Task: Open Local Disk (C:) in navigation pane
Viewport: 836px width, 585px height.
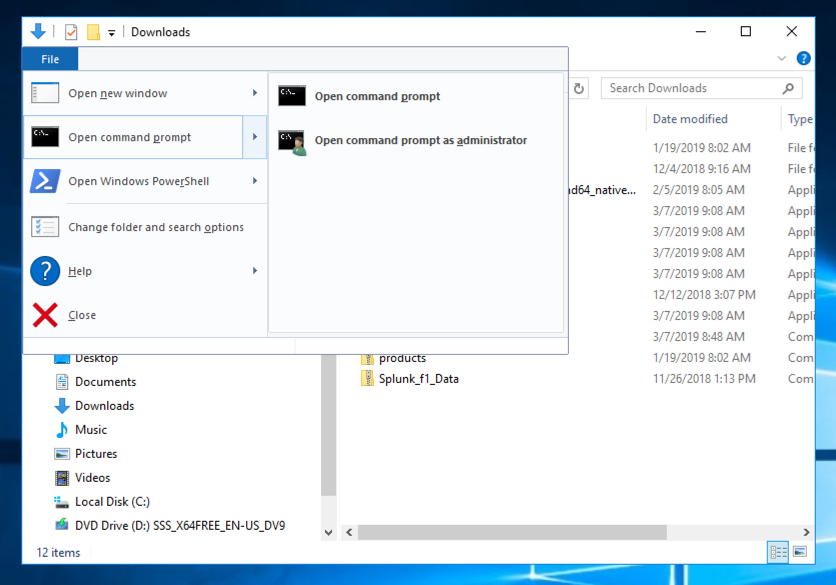Action: tap(112, 502)
